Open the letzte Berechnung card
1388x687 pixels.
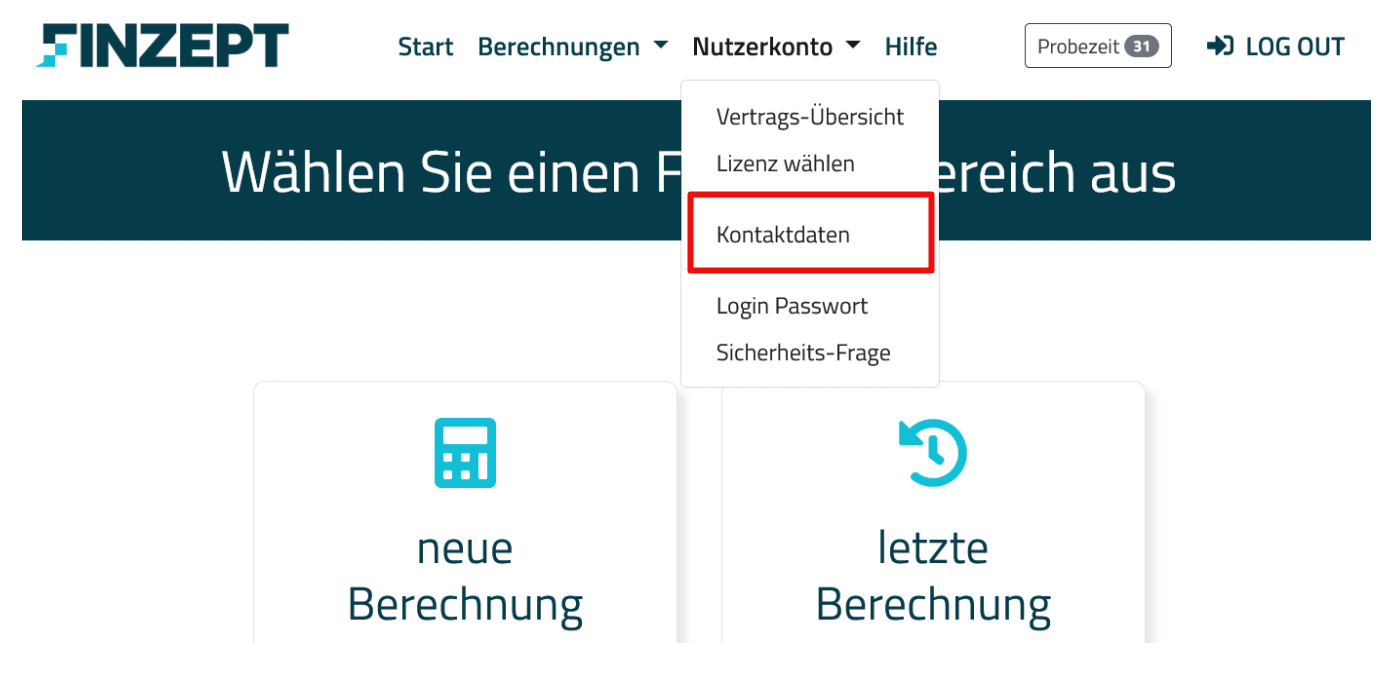(933, 512)
